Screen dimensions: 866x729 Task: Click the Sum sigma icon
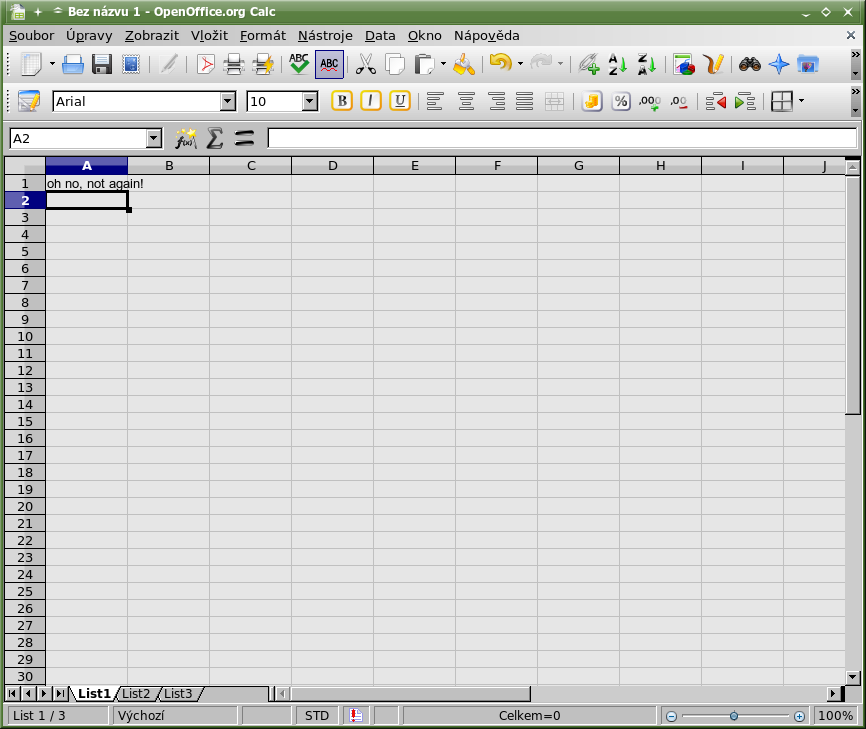215,138
